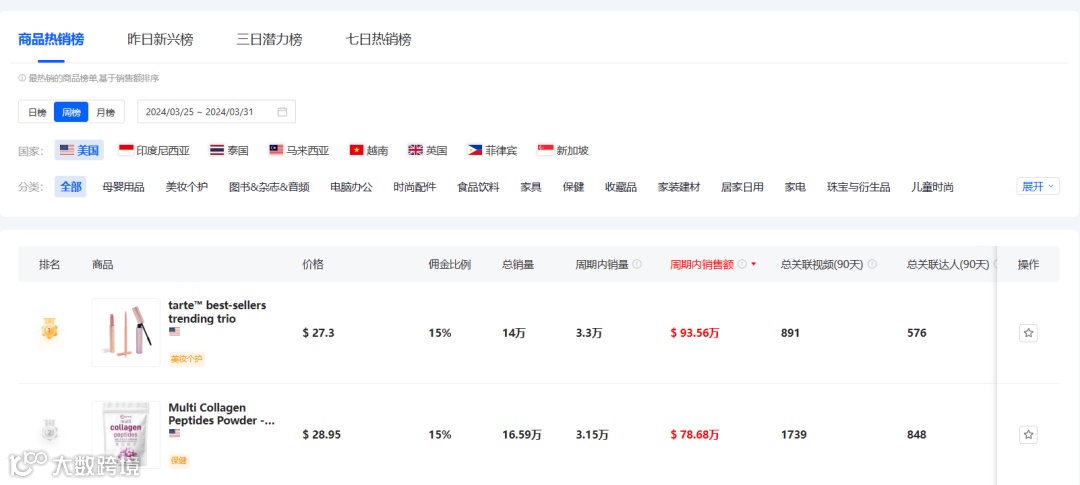Select 马来西亚 country filter
This screenshot has width=1080, height=485.
tap(299, 150)
